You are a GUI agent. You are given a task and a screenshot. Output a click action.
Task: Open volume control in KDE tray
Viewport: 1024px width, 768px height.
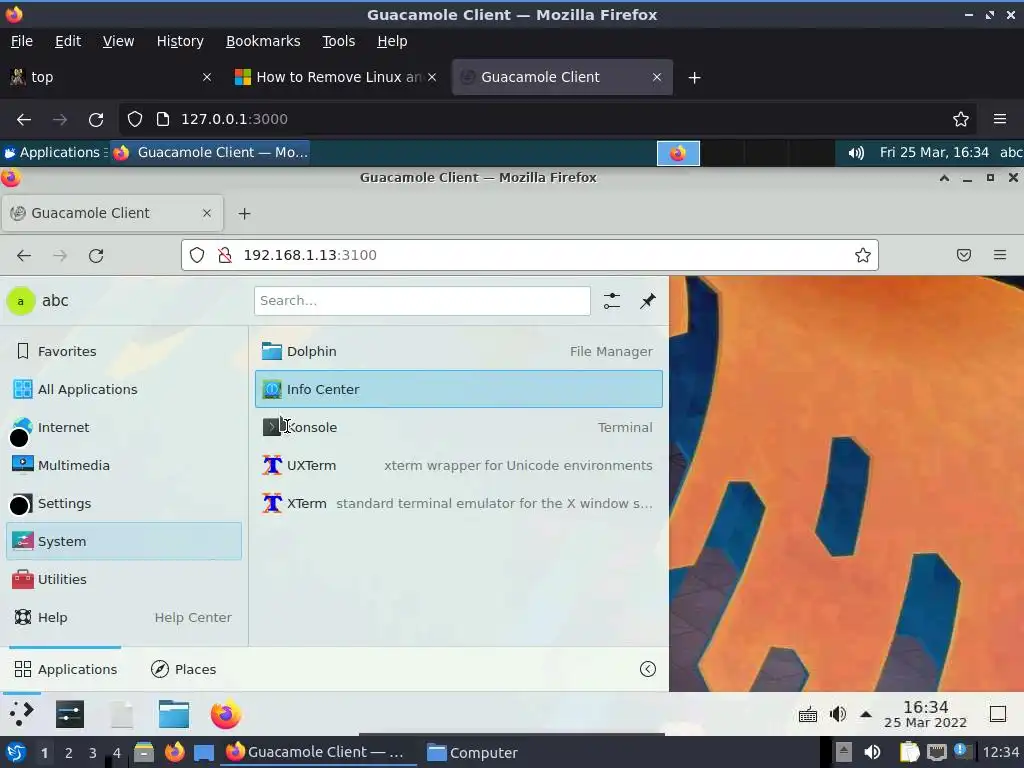(838, 714)
